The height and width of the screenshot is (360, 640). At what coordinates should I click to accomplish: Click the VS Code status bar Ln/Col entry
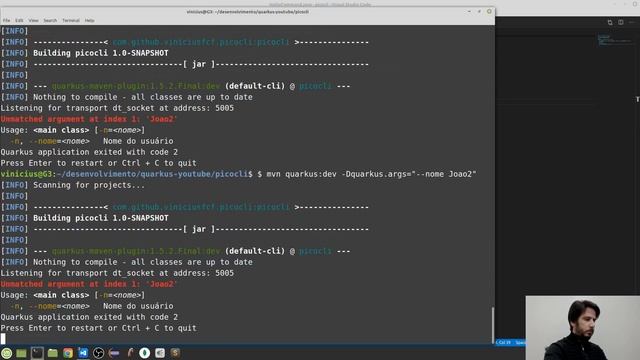pos(504,342)
